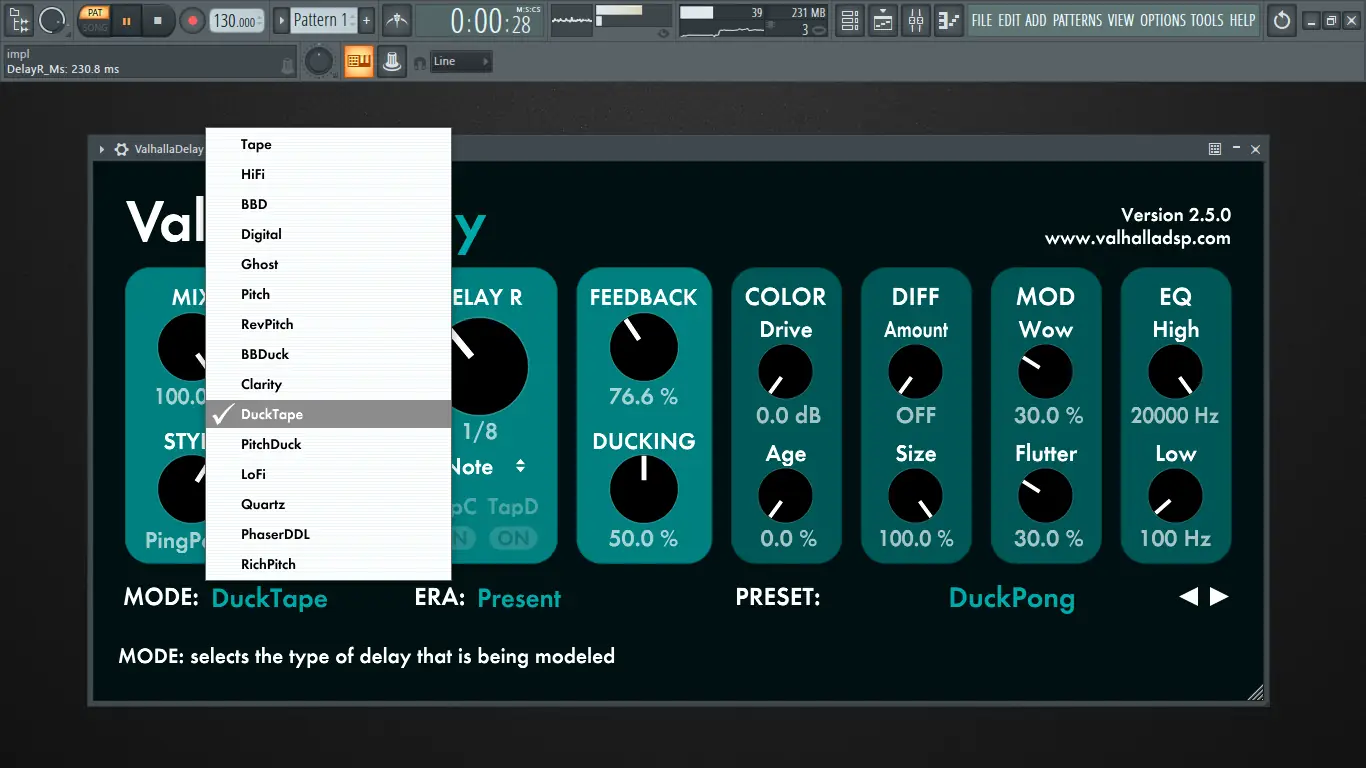1366x768 pixels.
Task: Open the FILE menu
Action: (x=982, y=20)
